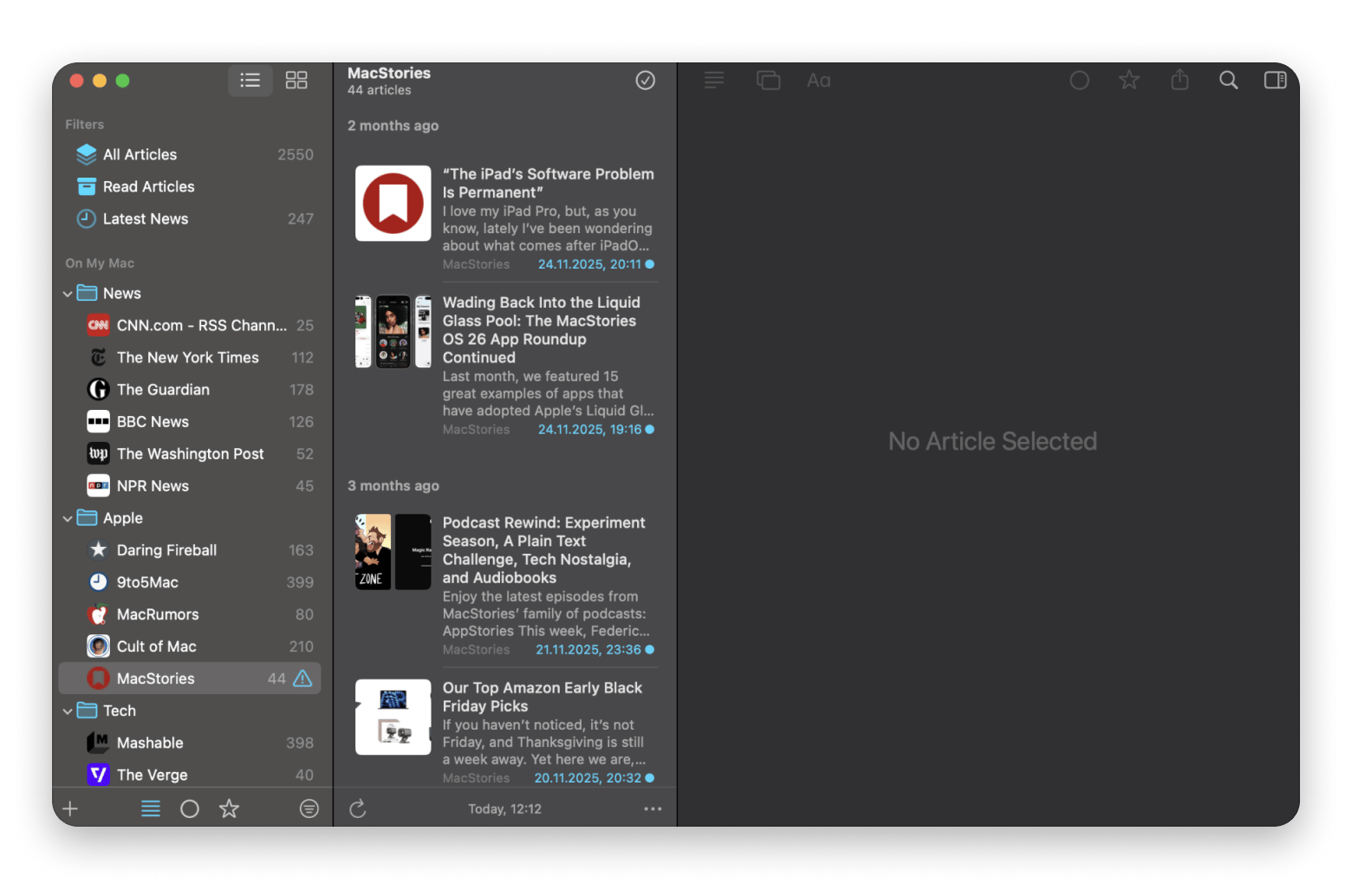The width and height of the screenshot is (1352, 896).
Task: Share the selected article
Action: 1179,80
